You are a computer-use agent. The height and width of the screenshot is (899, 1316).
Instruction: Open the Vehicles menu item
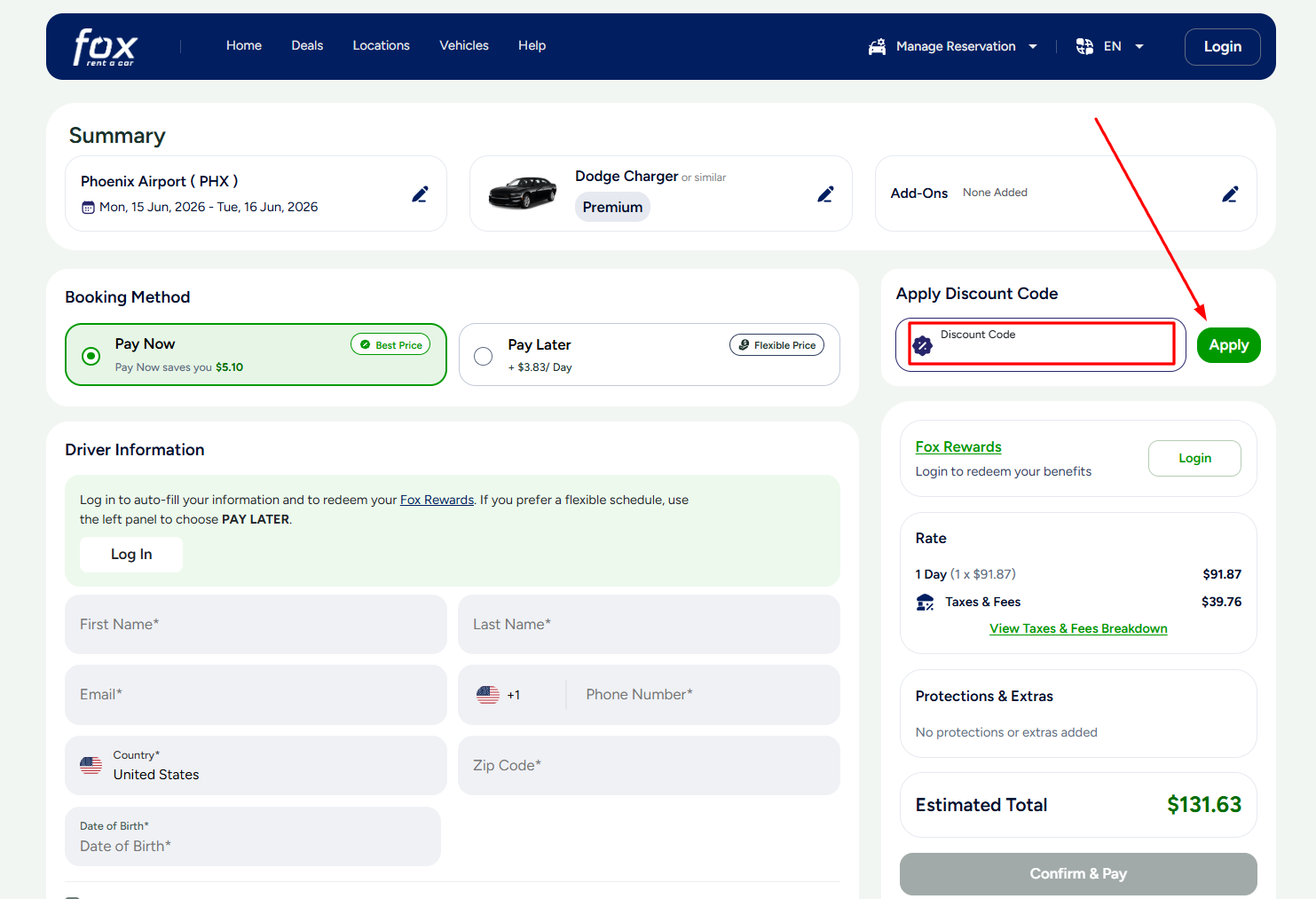pos(464,45)
